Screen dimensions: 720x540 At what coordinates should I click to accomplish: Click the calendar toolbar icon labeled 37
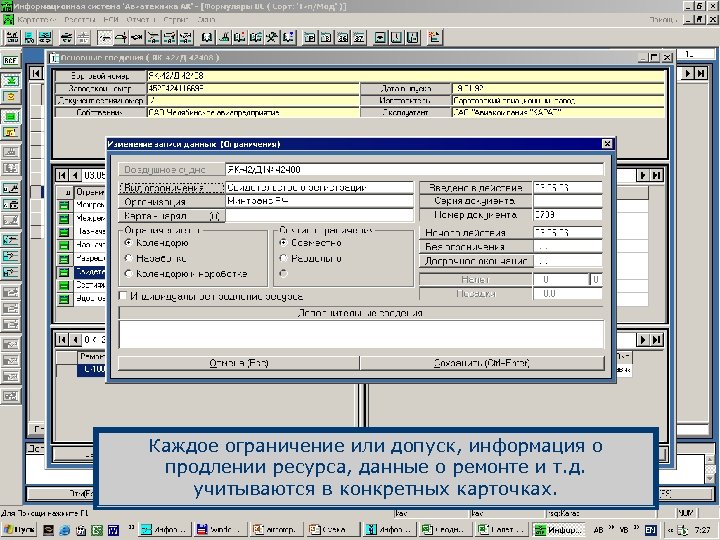pyautogui.click(x=359, y=37)
